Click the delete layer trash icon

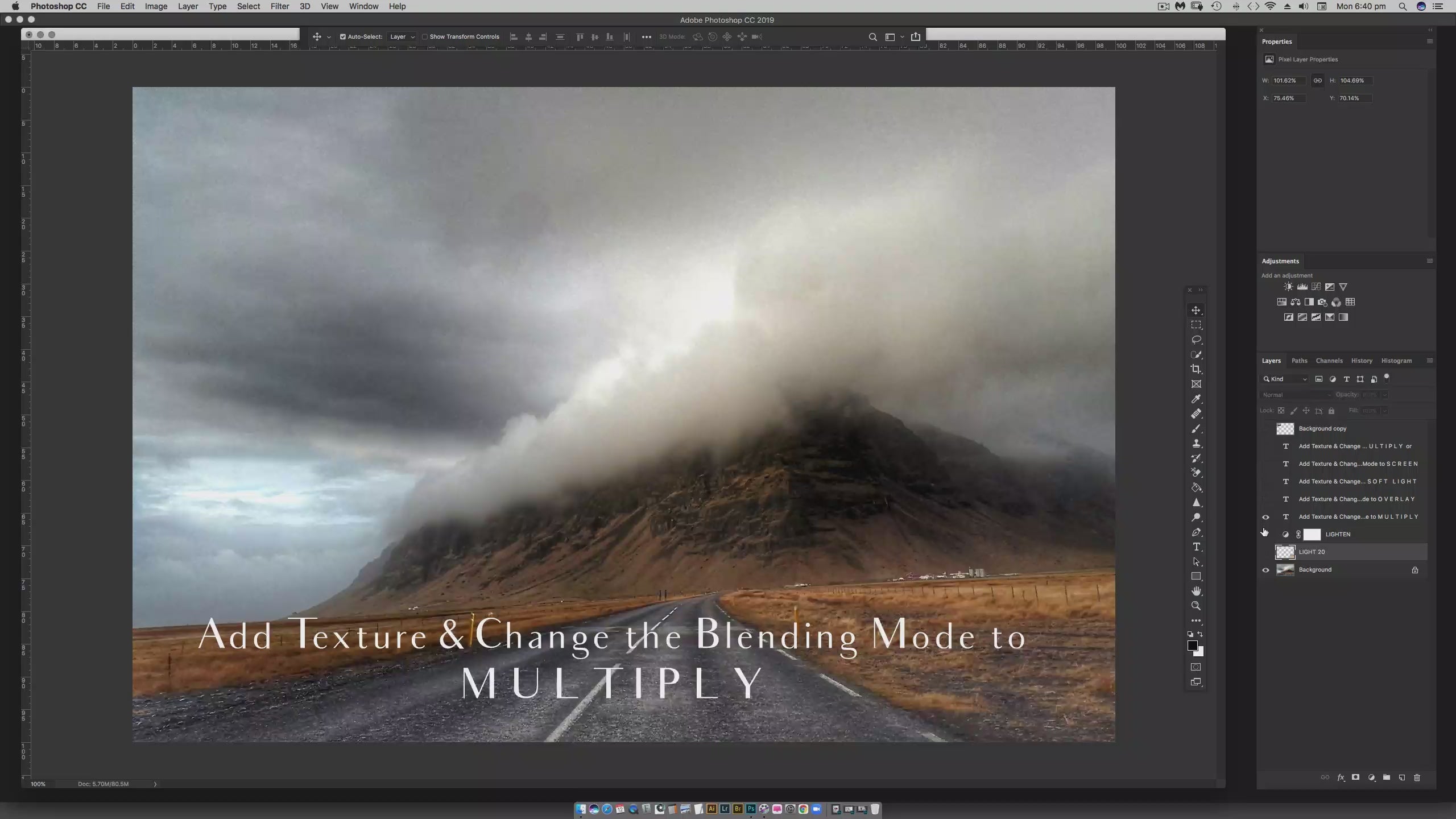(x=1417, y=777)
